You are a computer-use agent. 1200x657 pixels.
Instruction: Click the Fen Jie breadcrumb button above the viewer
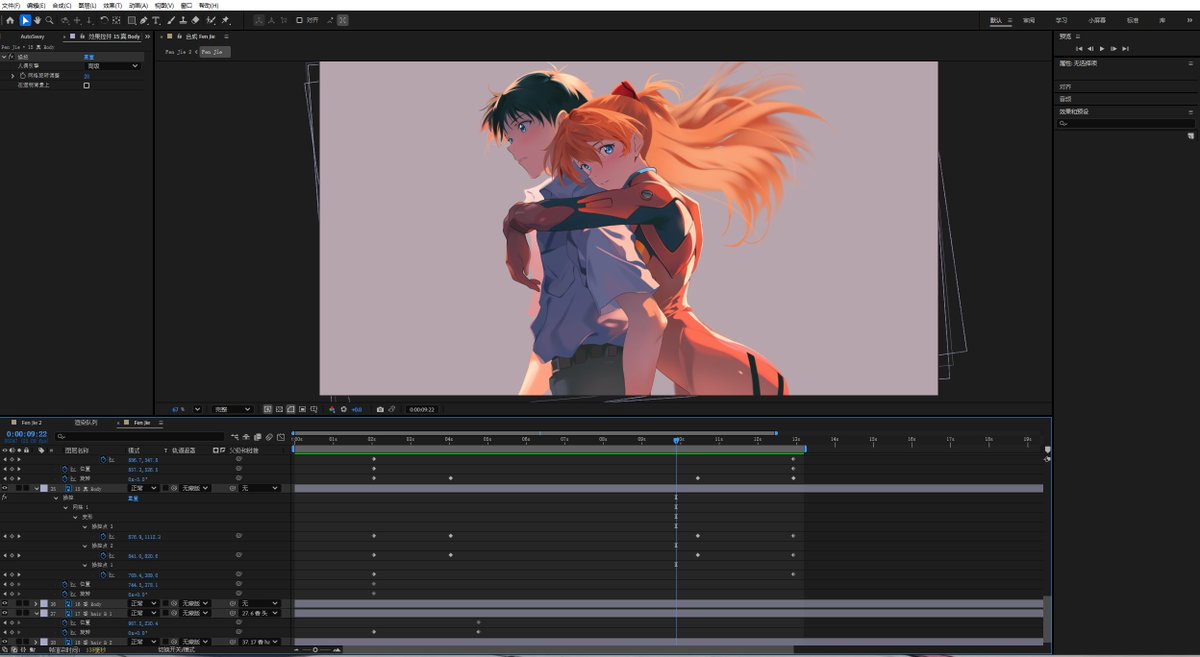[214, 51]
